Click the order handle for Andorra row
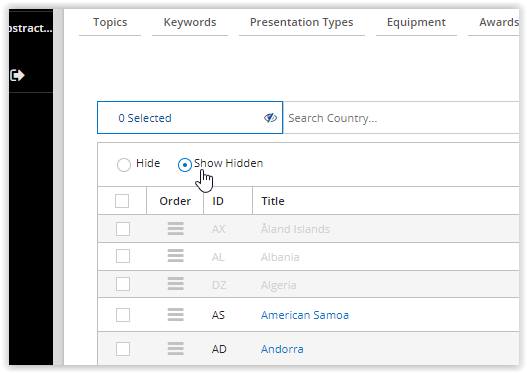 click(175, 349)
